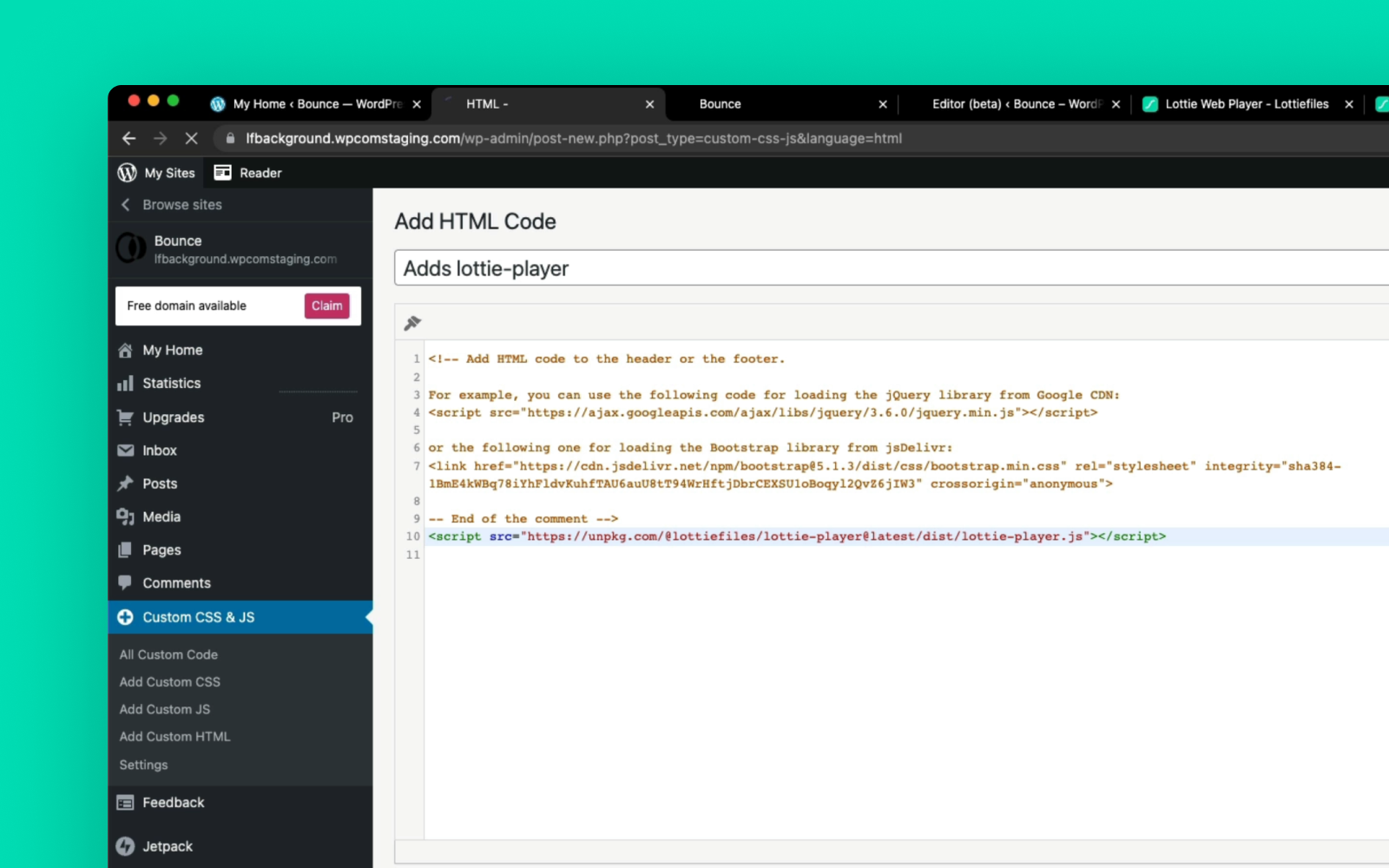
Task: Click the browser back arrow
Action: [128, 138]
